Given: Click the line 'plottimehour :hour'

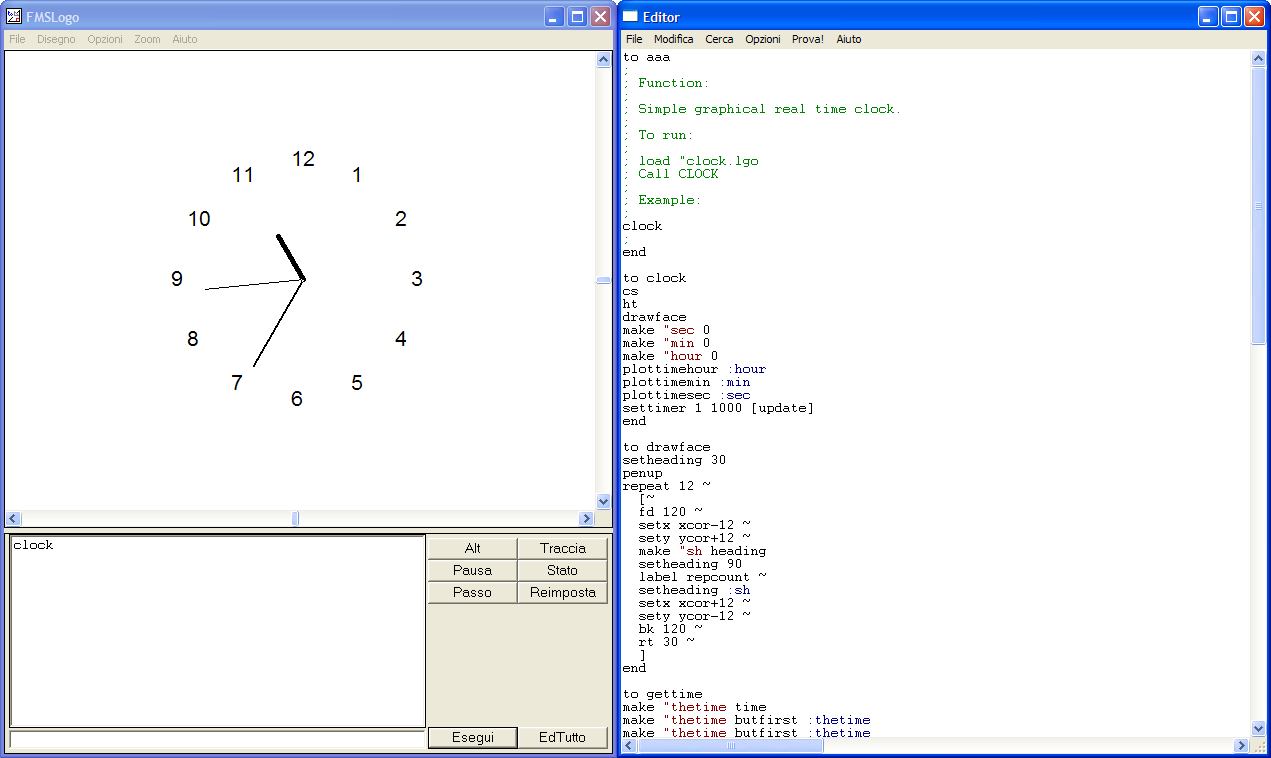Looking at the screenshot, I should point(694,369).
